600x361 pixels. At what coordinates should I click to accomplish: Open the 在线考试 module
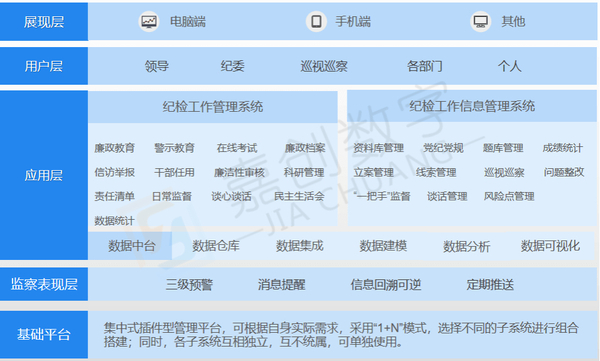[237, 148]
